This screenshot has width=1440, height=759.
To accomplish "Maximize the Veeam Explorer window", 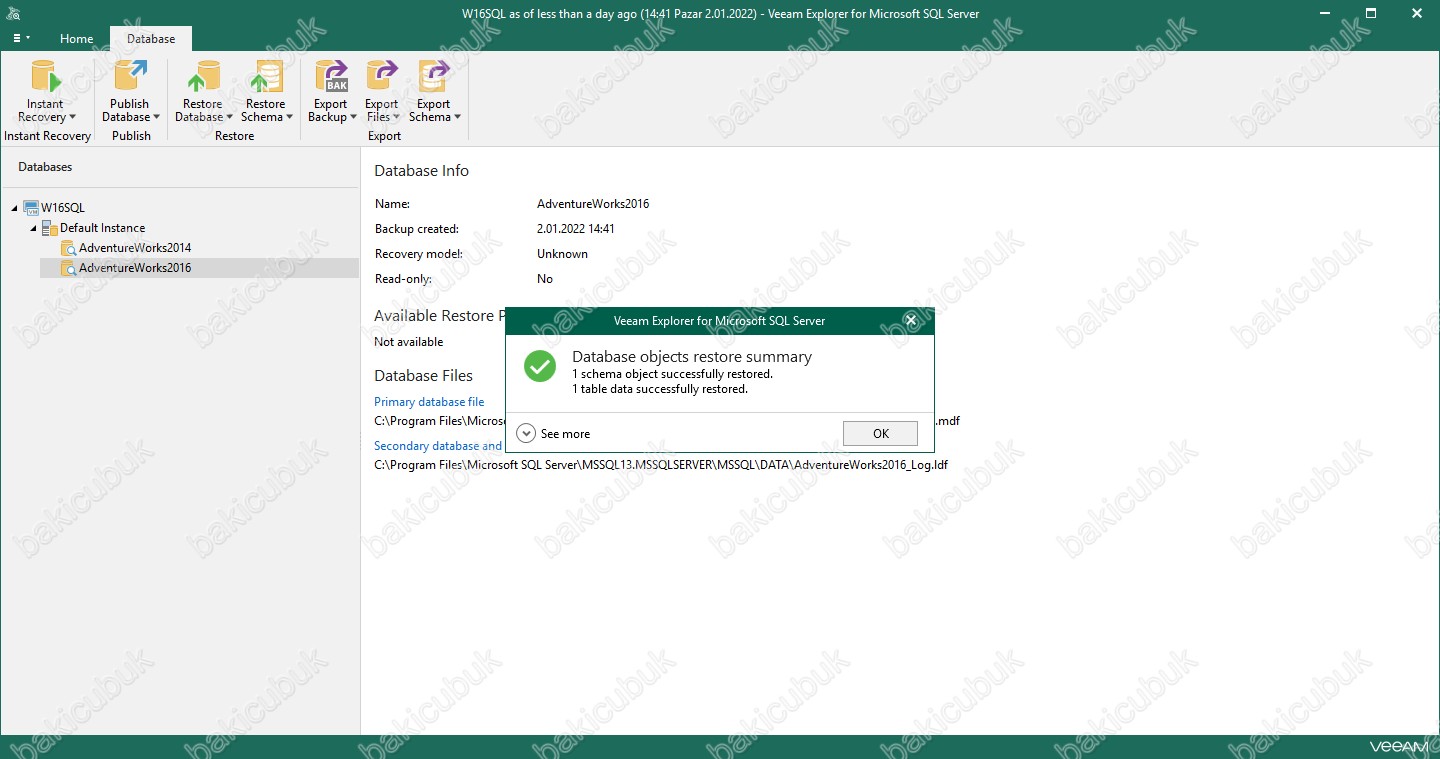I will click(1371, 13).
